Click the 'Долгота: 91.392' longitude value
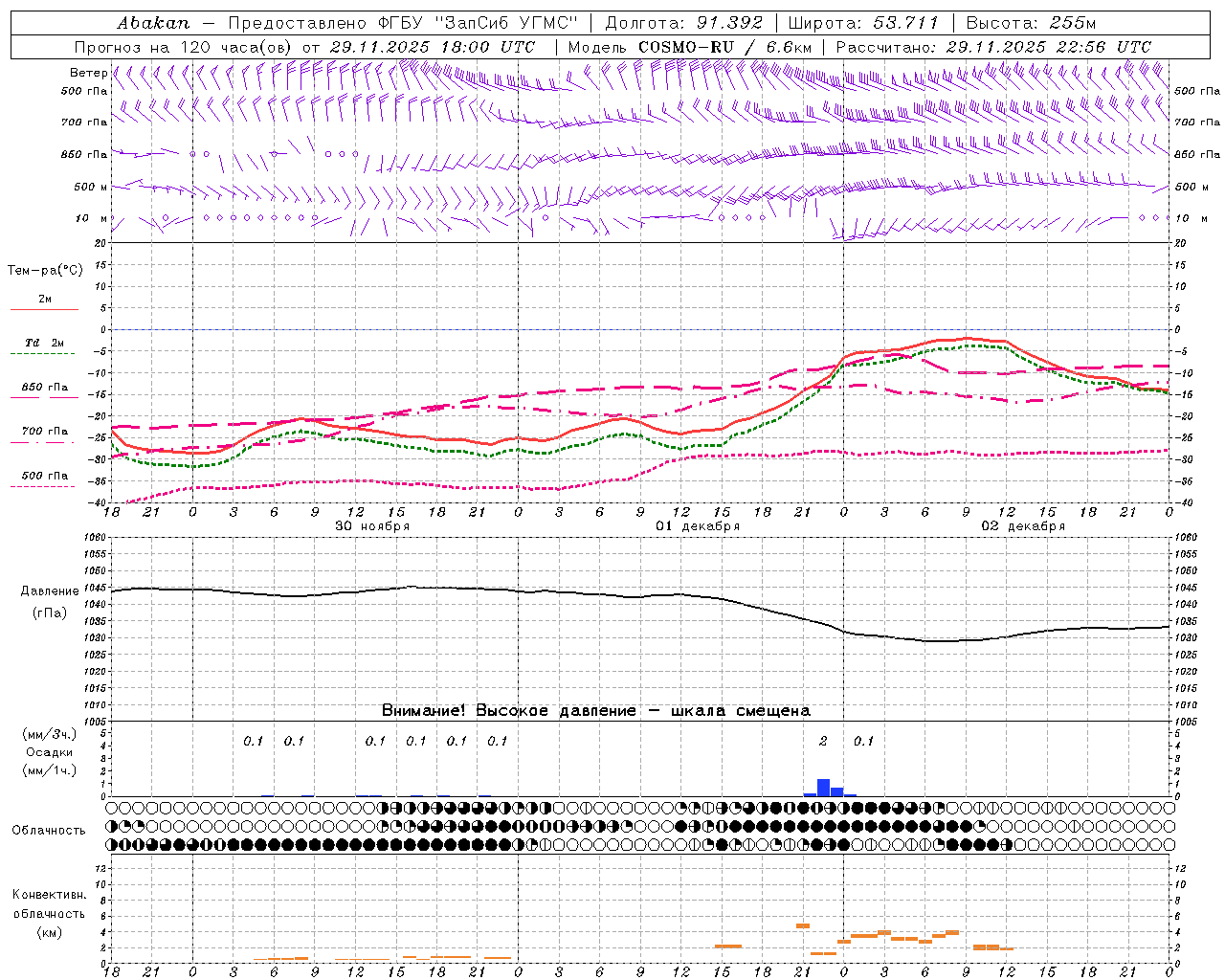The height and width of the screenshot is (980, 1225). [684, 22]
